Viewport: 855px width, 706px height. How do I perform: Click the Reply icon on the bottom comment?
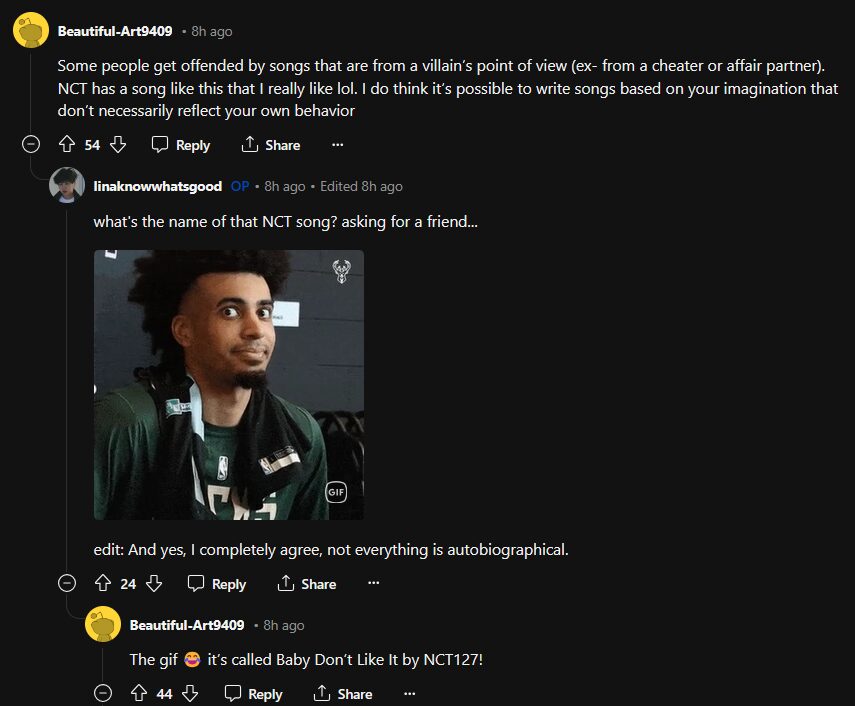coord(232,693)
